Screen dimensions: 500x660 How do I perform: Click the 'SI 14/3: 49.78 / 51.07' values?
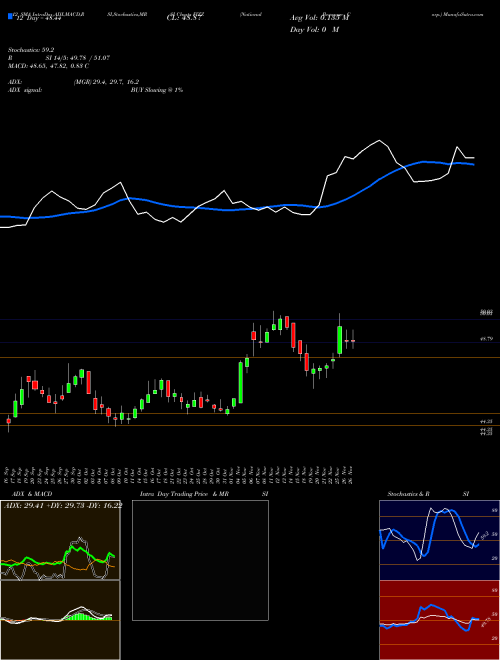pyautogui.click(x=77, y=58)
